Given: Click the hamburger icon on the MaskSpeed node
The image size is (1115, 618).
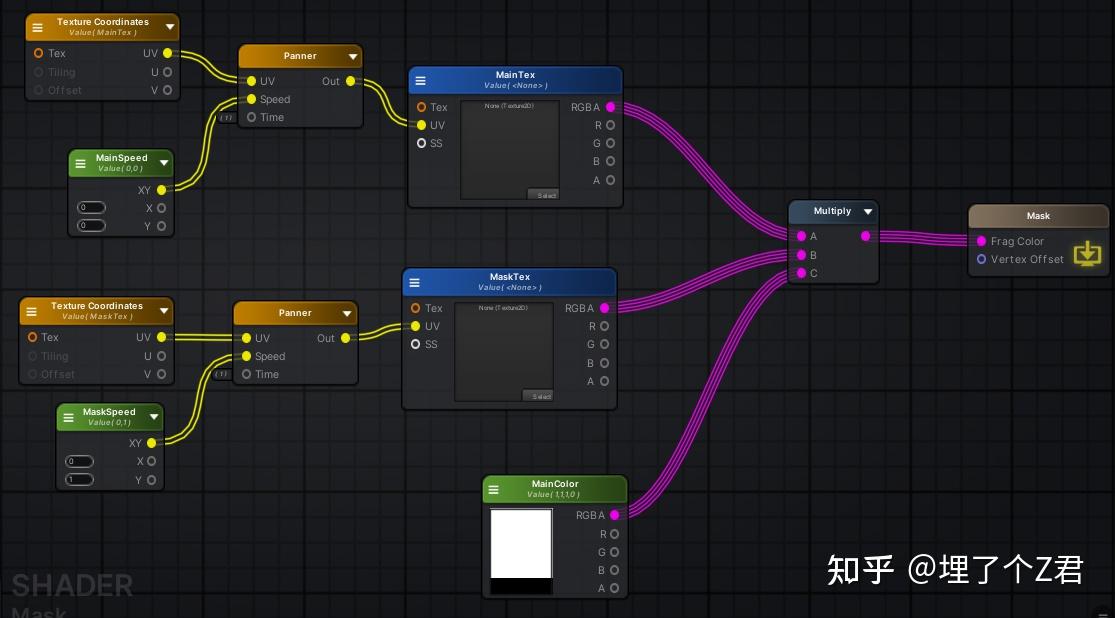Looking at the screenshot, I should click(70, 417).
